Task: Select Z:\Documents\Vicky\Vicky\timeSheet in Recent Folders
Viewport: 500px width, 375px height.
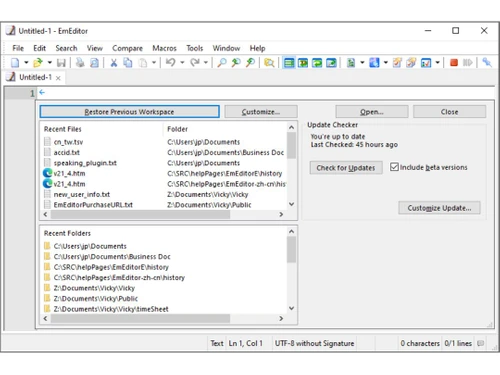Action: [111, 309]
